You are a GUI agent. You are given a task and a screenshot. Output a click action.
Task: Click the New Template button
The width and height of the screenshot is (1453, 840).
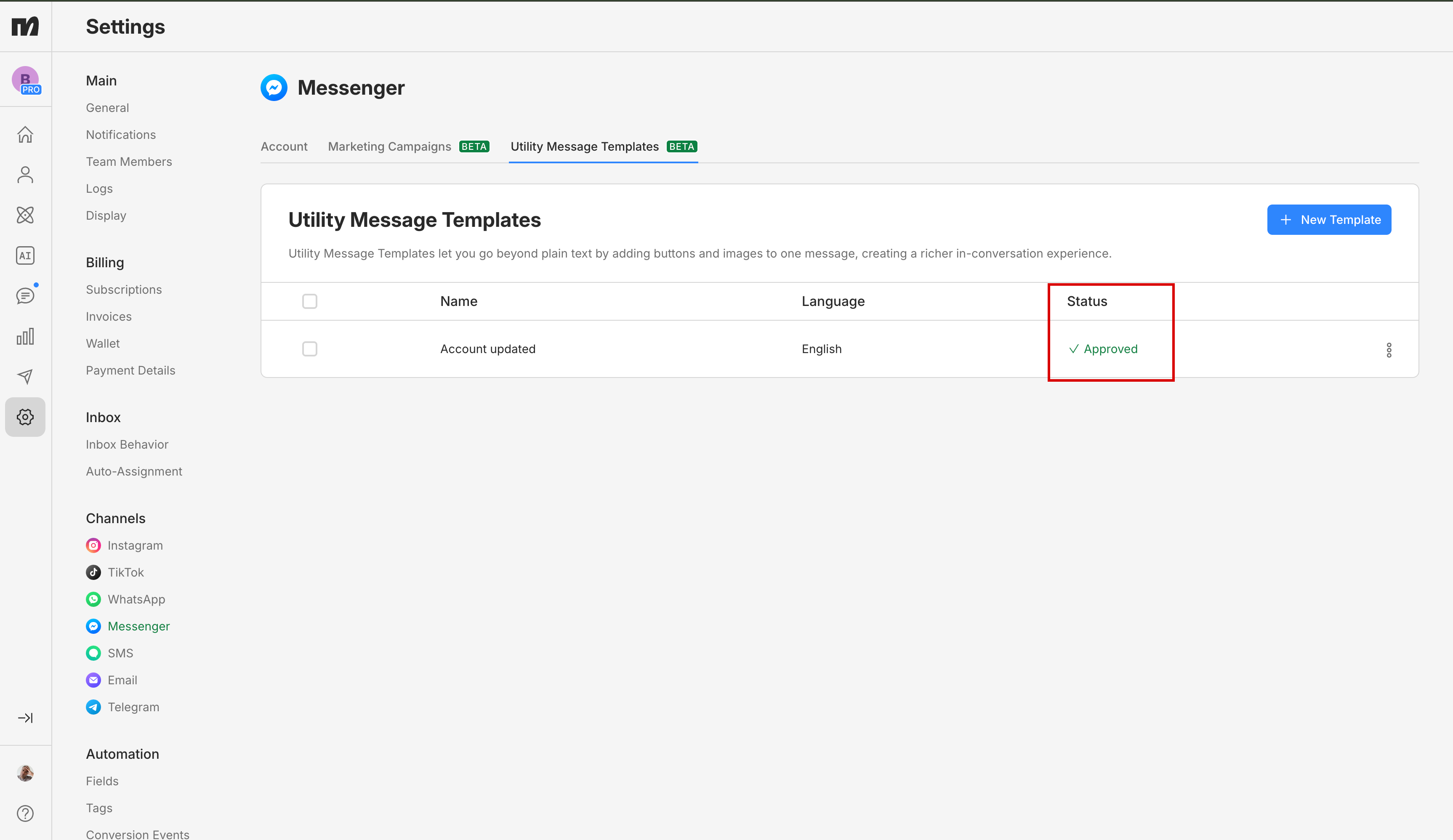point(1328,220)
